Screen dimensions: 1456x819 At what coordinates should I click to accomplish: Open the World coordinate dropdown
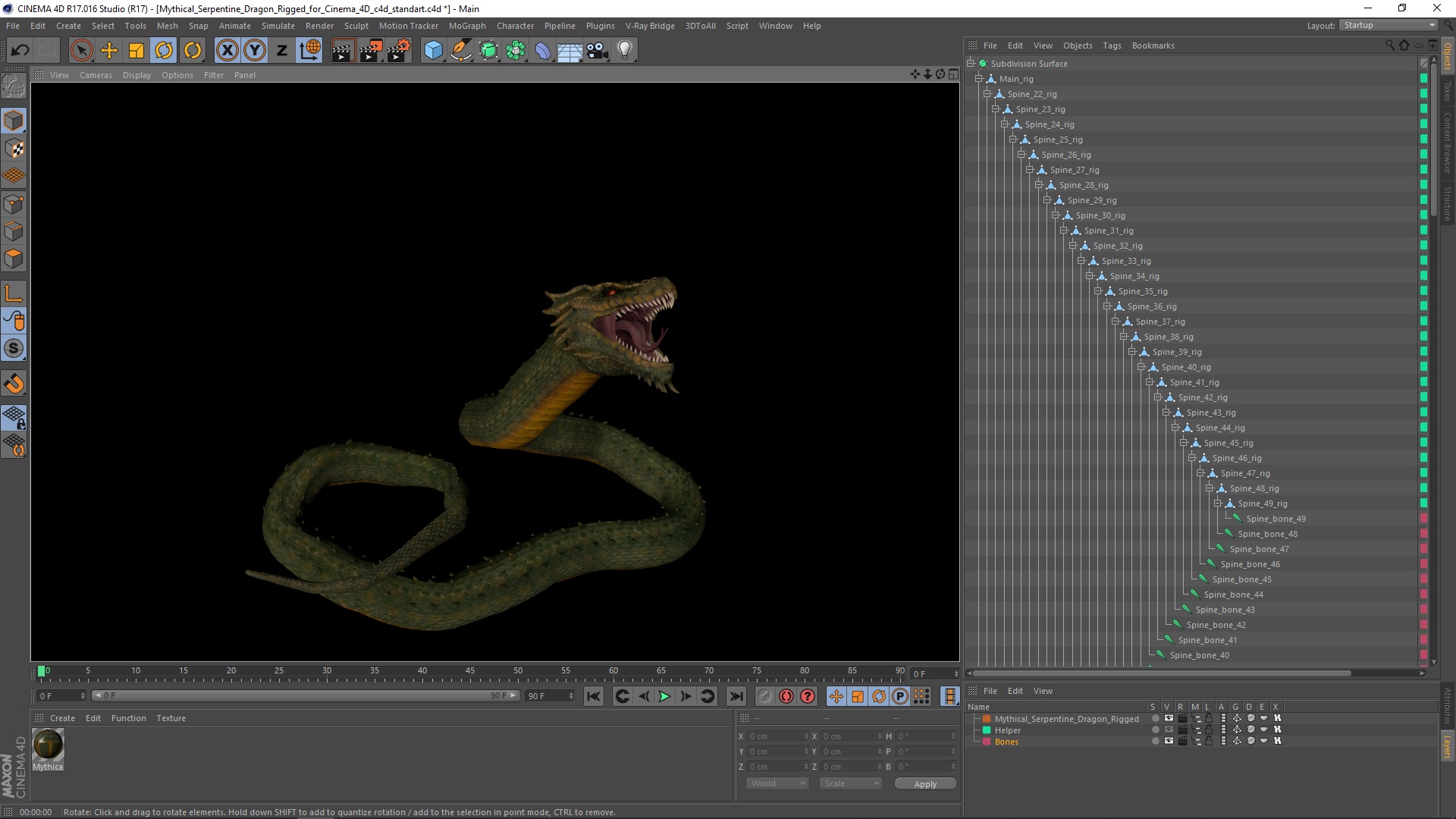coord(777,783)
